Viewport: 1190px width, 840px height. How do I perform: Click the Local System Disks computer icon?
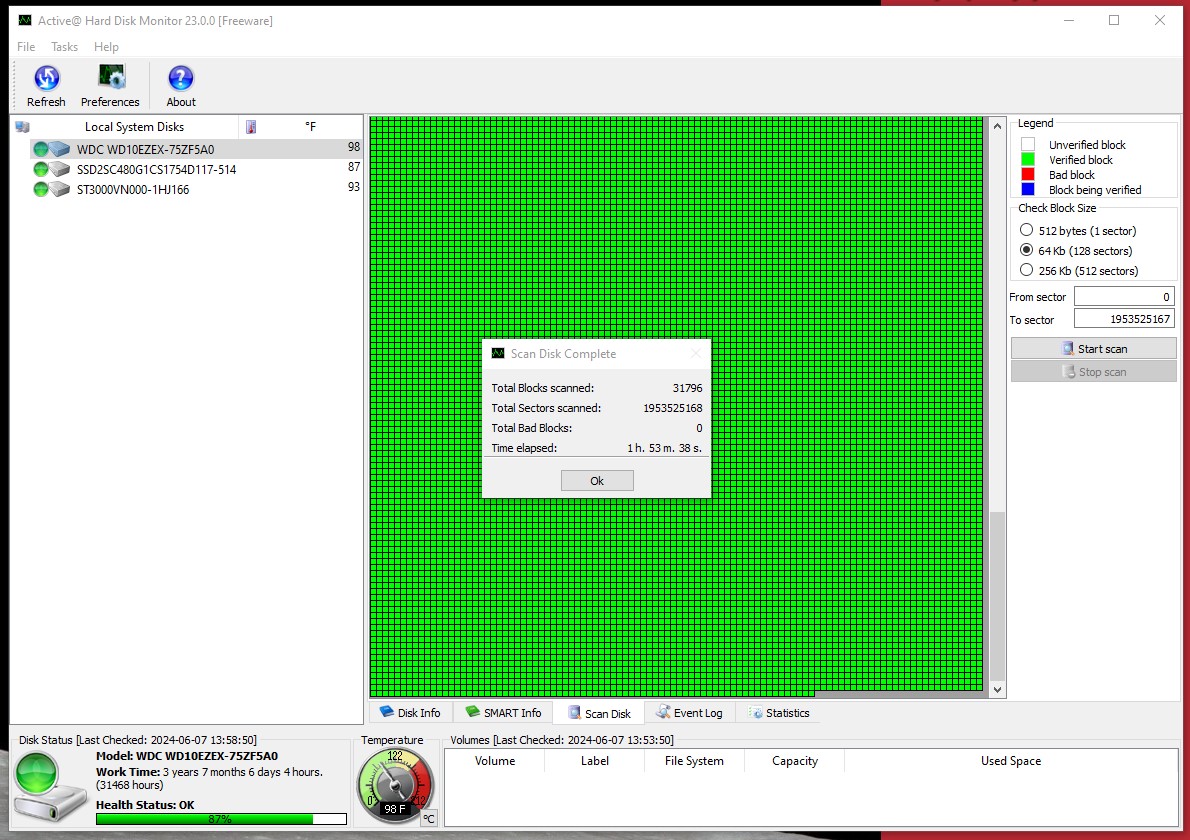tap(23, 127)
